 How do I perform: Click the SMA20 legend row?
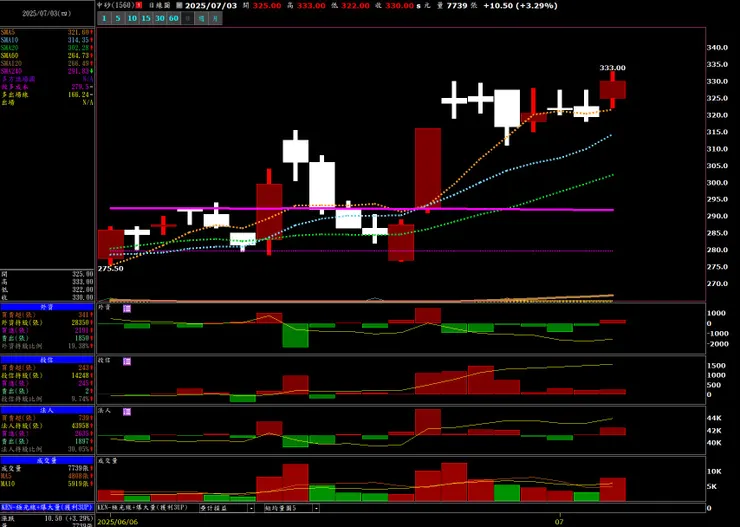pos(47,48)
